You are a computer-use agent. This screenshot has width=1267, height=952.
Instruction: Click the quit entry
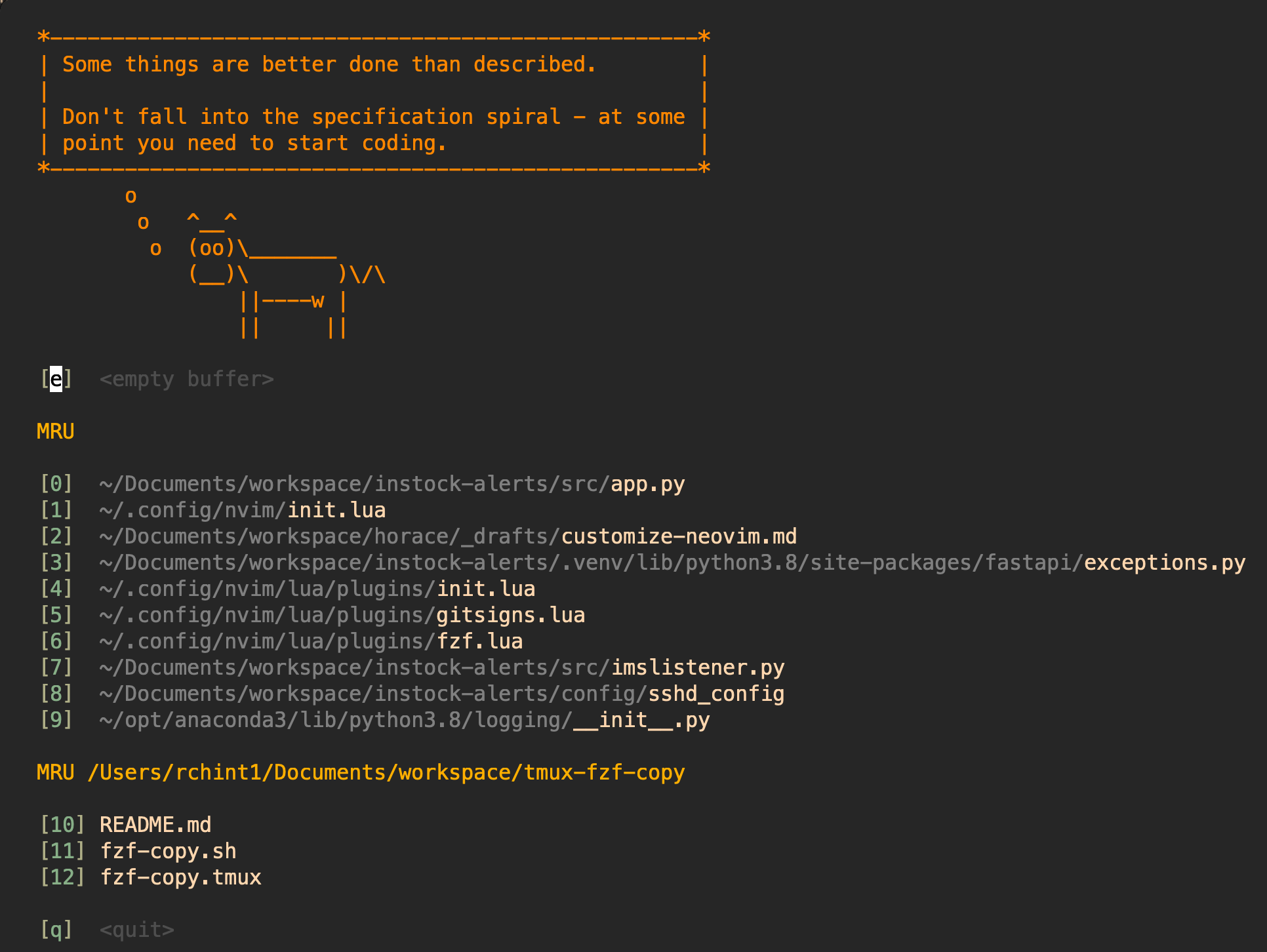point(108,930)
